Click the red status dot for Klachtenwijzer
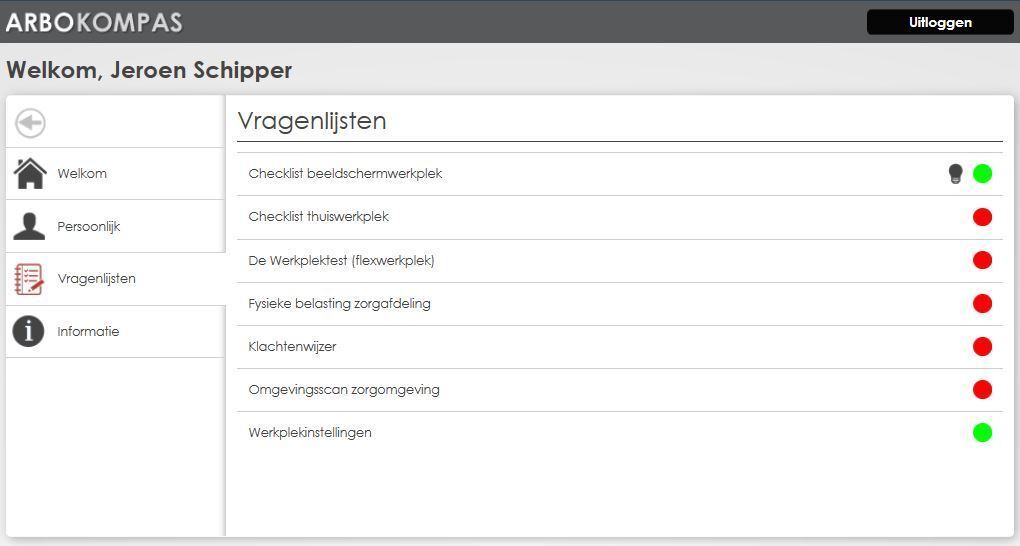 (x=982, y=347)
